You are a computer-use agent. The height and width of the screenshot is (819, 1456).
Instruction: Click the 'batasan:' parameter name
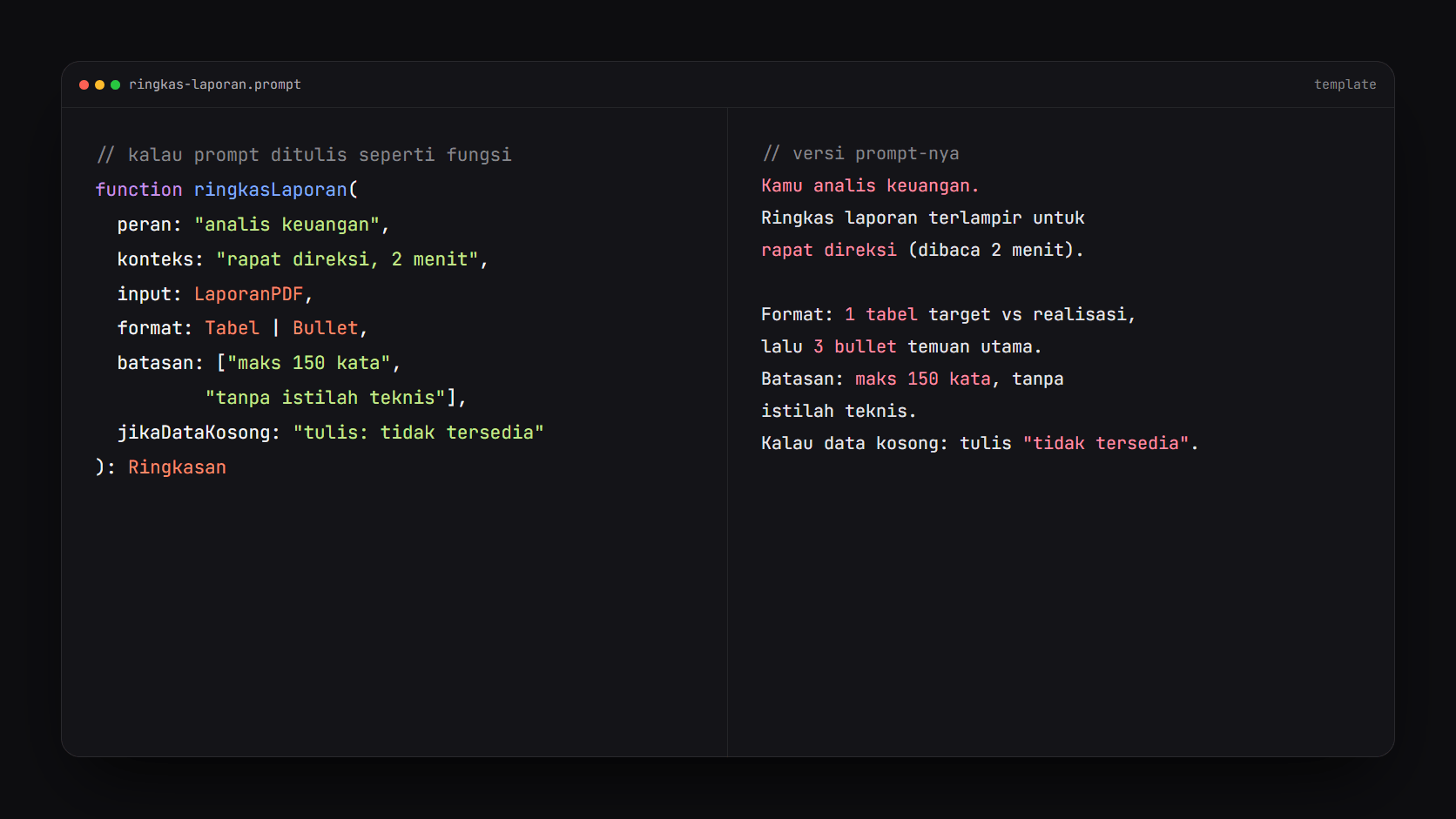point(160,363)
